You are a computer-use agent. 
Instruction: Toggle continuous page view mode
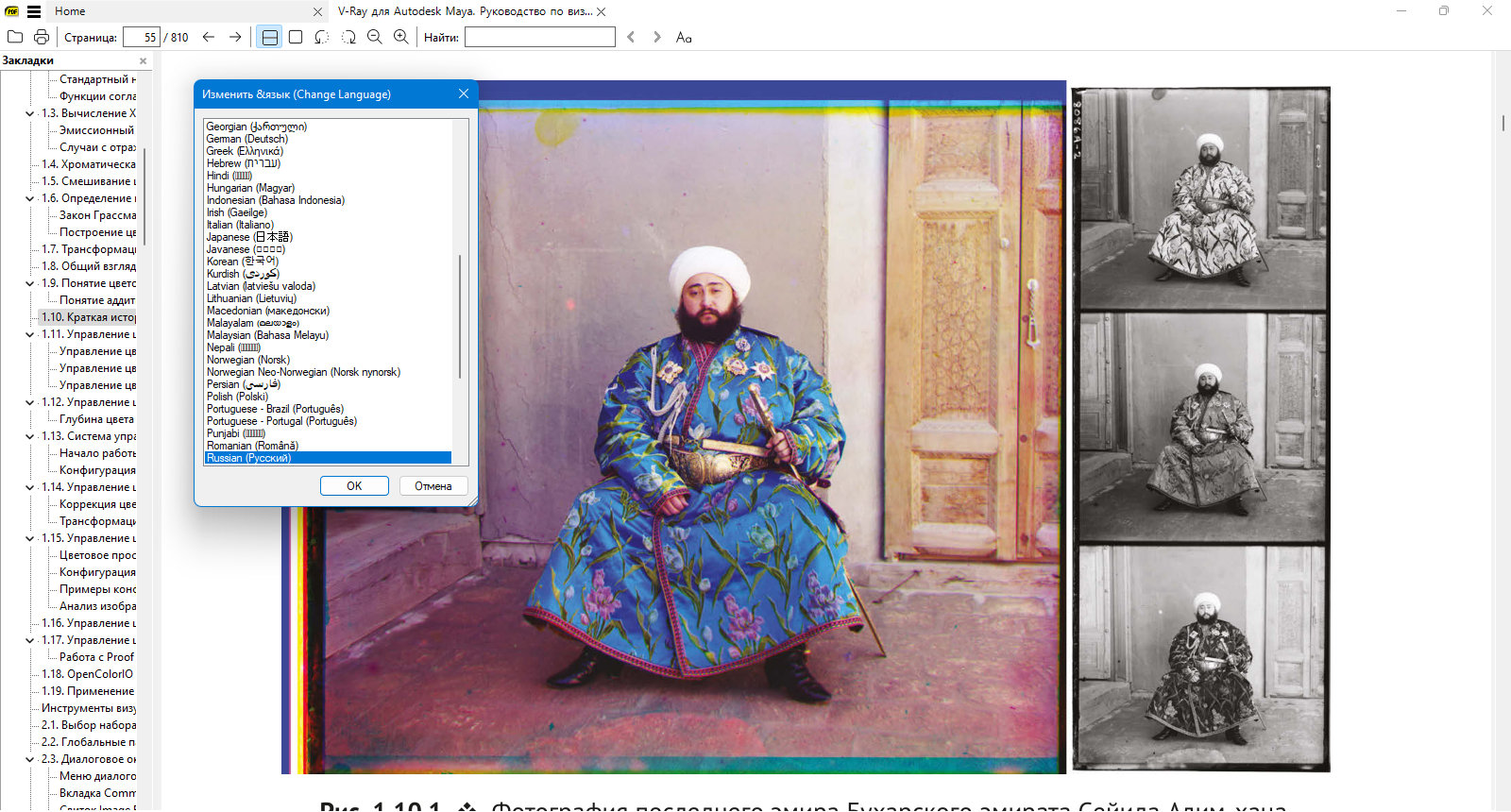[269, 37]
